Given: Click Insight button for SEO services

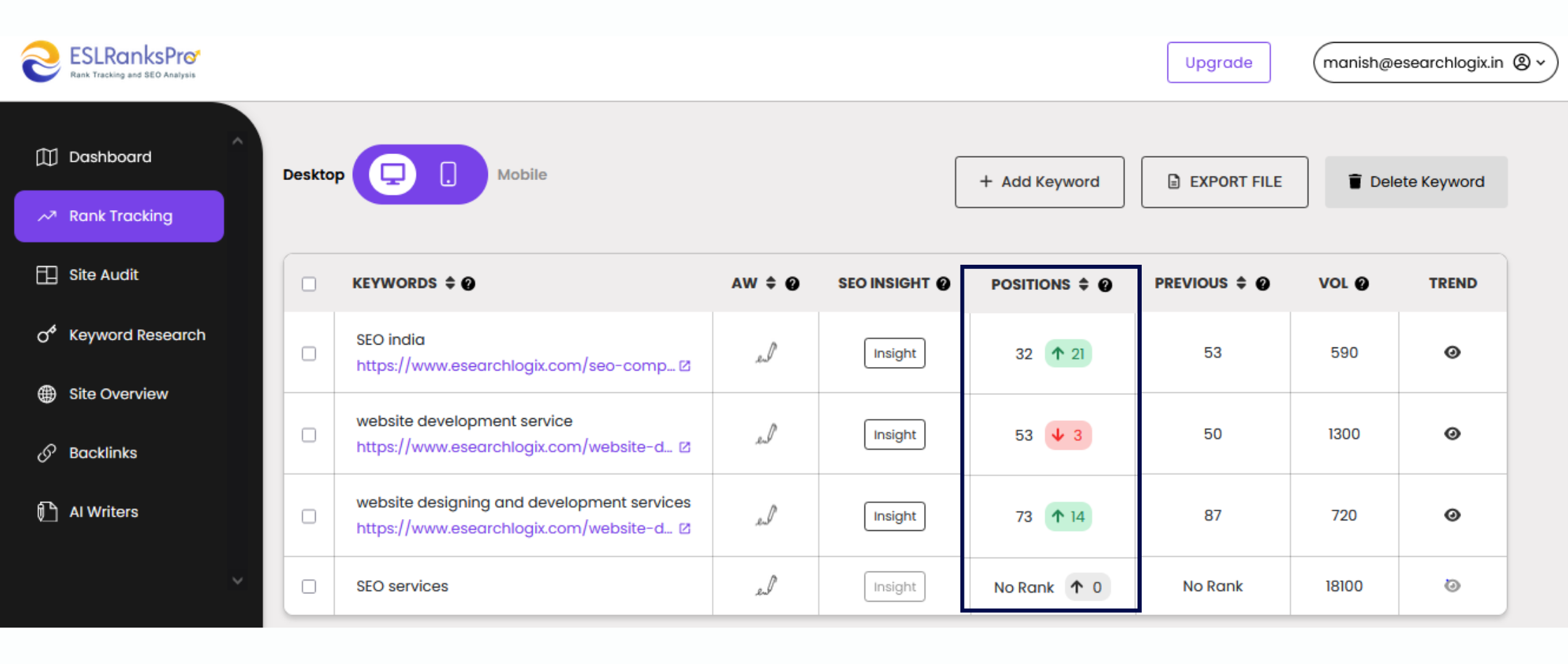Looking at the screenshot, I should pos(895,587).
